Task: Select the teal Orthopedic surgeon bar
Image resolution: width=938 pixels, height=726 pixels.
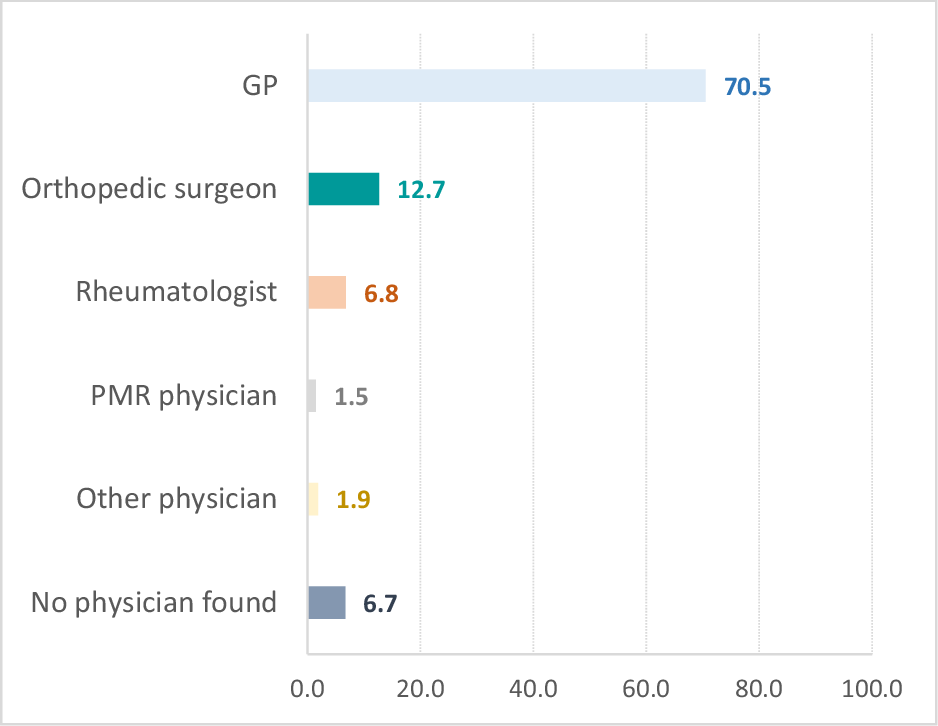Action: [x=343, y=189]
